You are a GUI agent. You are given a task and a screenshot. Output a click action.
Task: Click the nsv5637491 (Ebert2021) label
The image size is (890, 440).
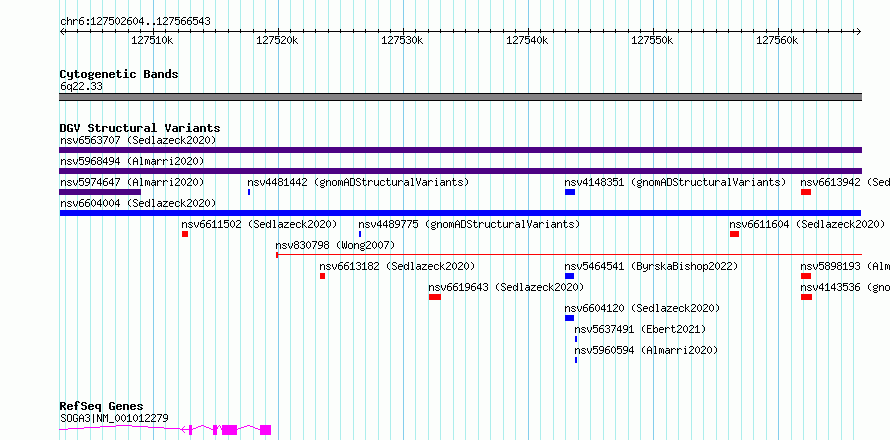pyautogui.click(x=640, y=329)
